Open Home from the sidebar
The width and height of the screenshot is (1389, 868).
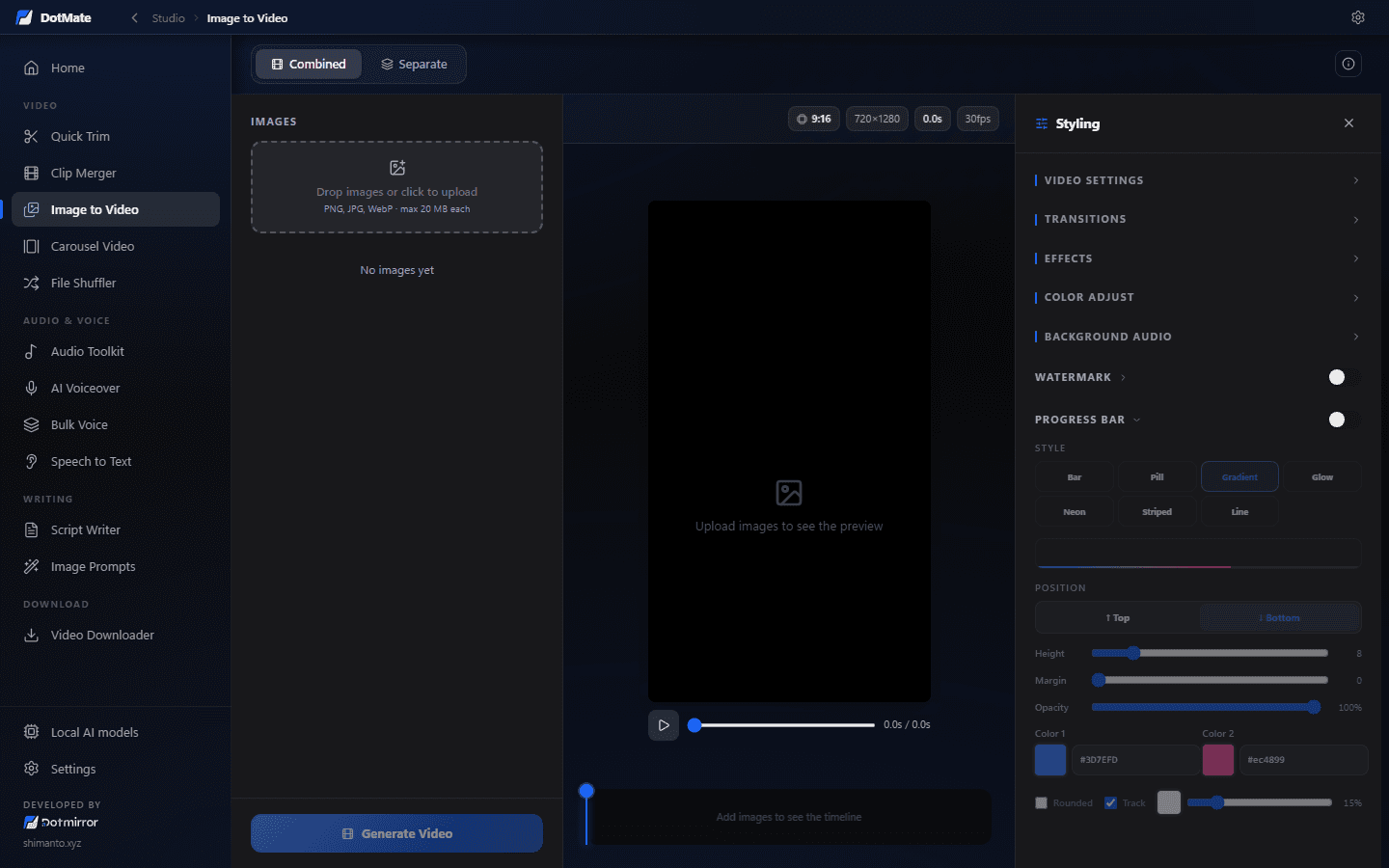coord(116,68)
